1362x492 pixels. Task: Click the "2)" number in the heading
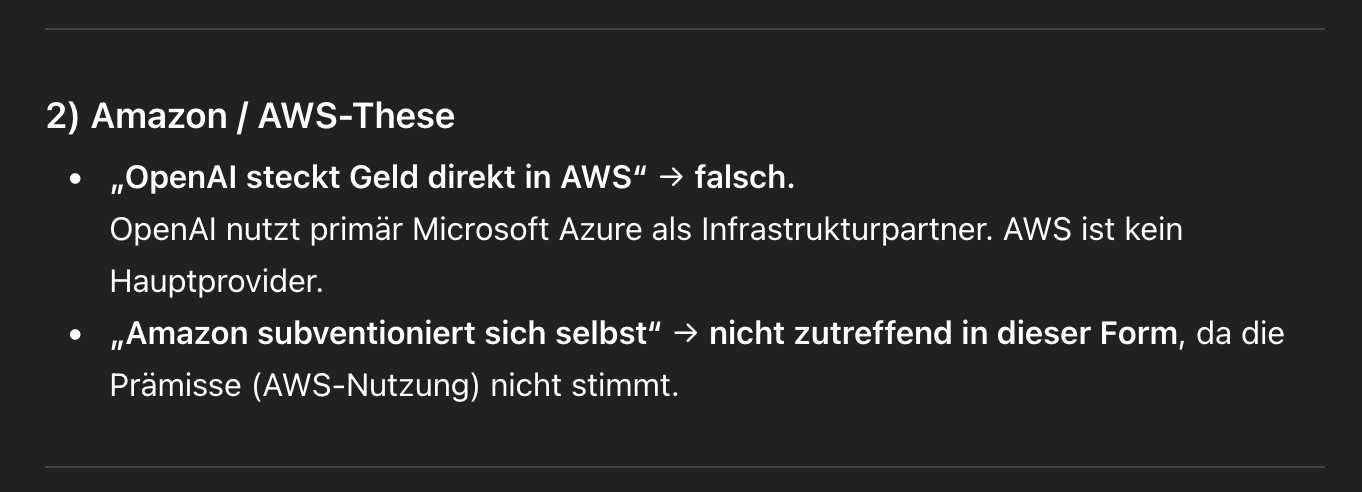coord(63,117)
